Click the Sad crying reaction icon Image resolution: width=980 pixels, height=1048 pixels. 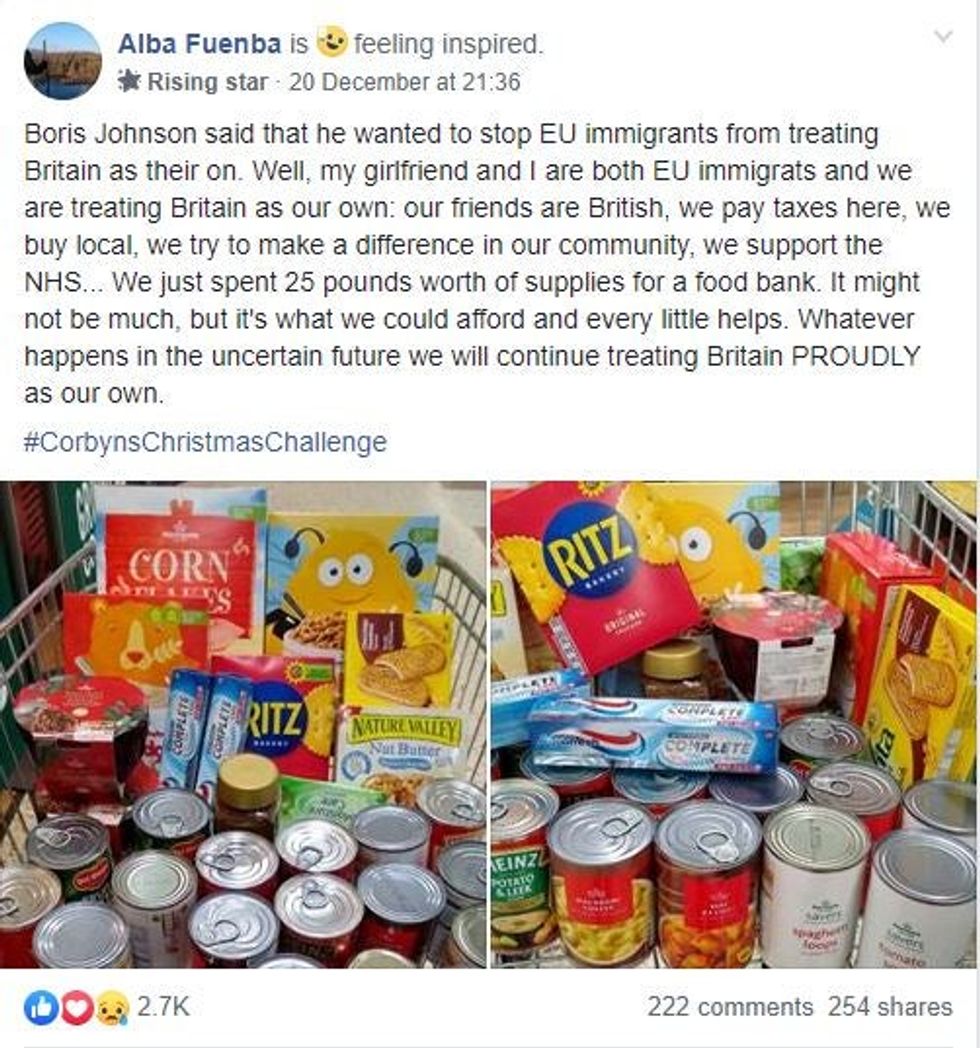pos(114,1008)
